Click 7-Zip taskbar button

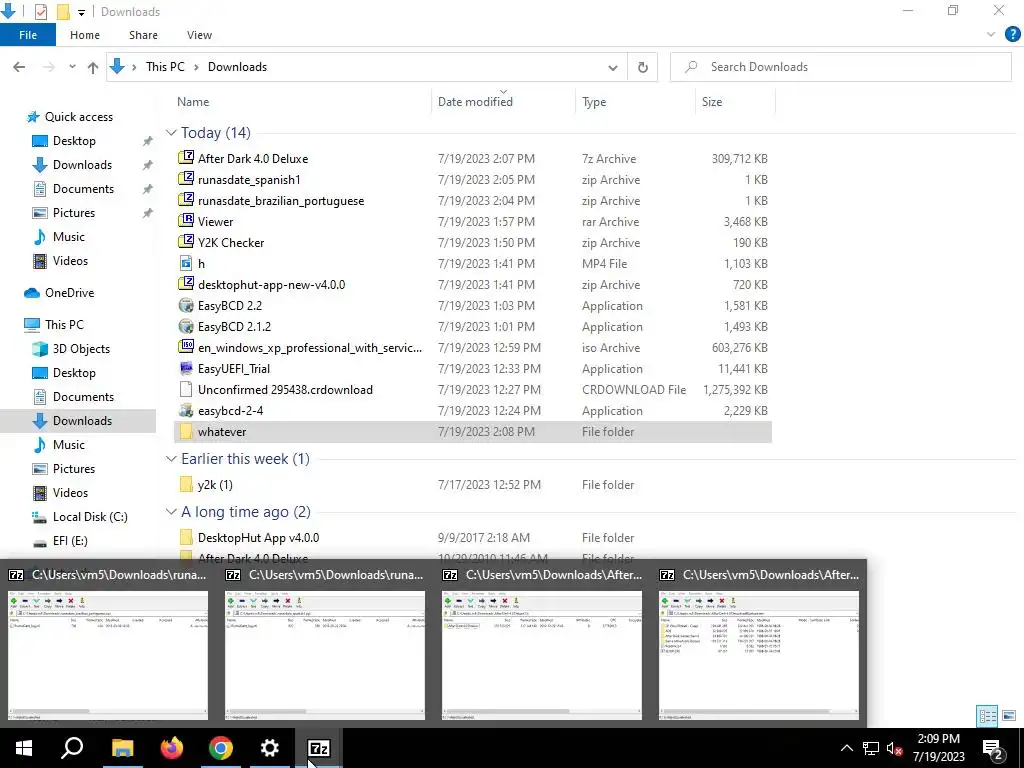319,748
